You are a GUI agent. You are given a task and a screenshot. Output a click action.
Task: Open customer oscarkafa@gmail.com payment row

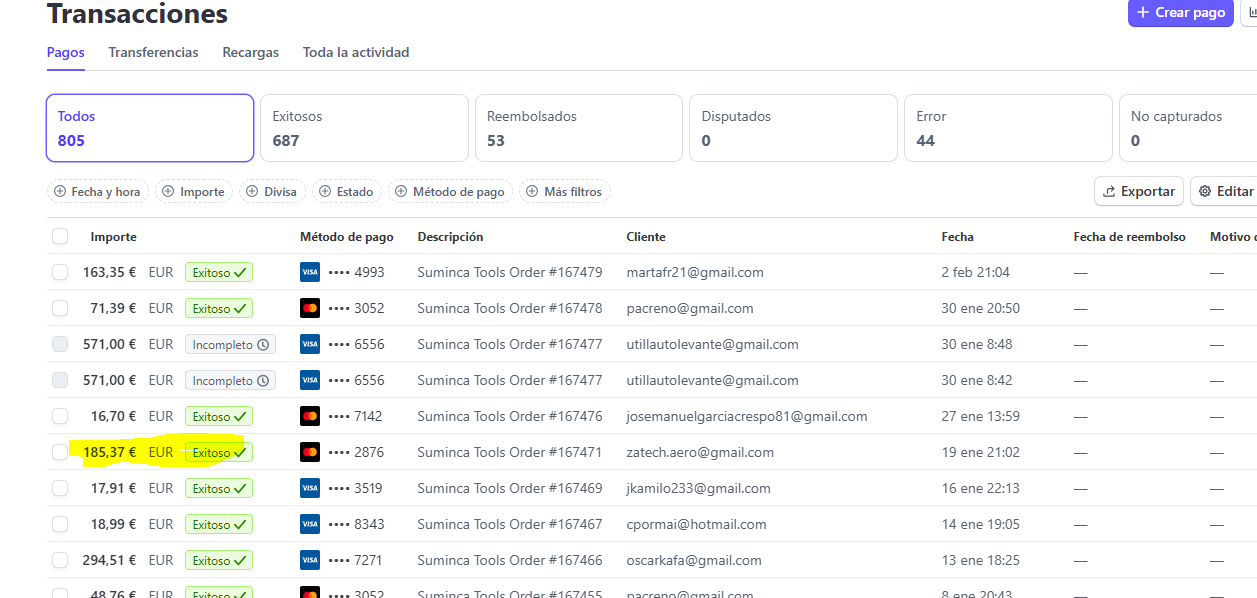click(694, 560)
